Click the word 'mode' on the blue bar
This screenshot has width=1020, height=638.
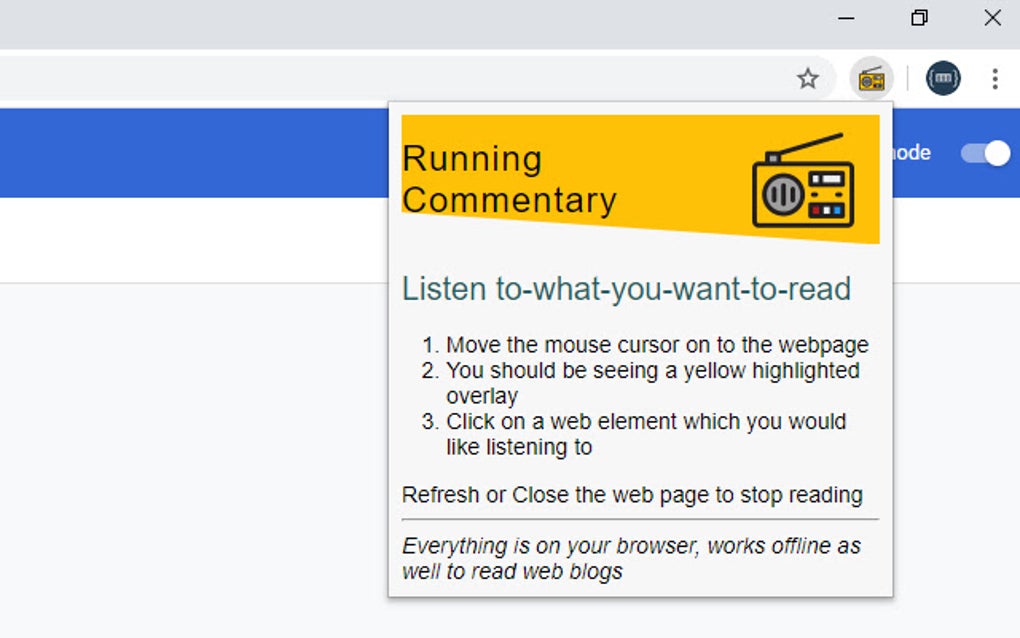(912, 153)
